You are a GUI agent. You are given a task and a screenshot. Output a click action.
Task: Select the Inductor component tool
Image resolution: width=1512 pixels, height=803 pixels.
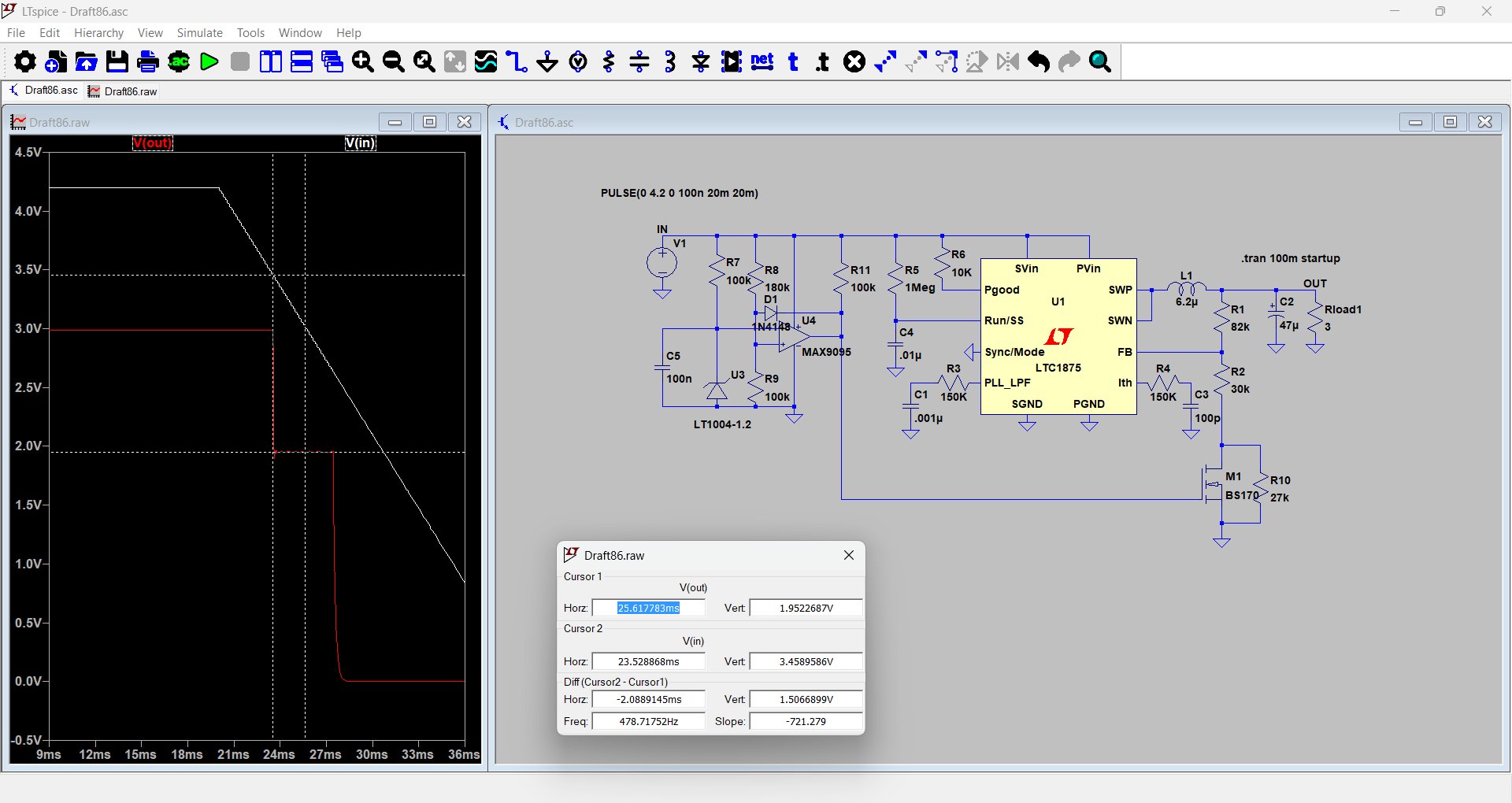pos(670,61)
